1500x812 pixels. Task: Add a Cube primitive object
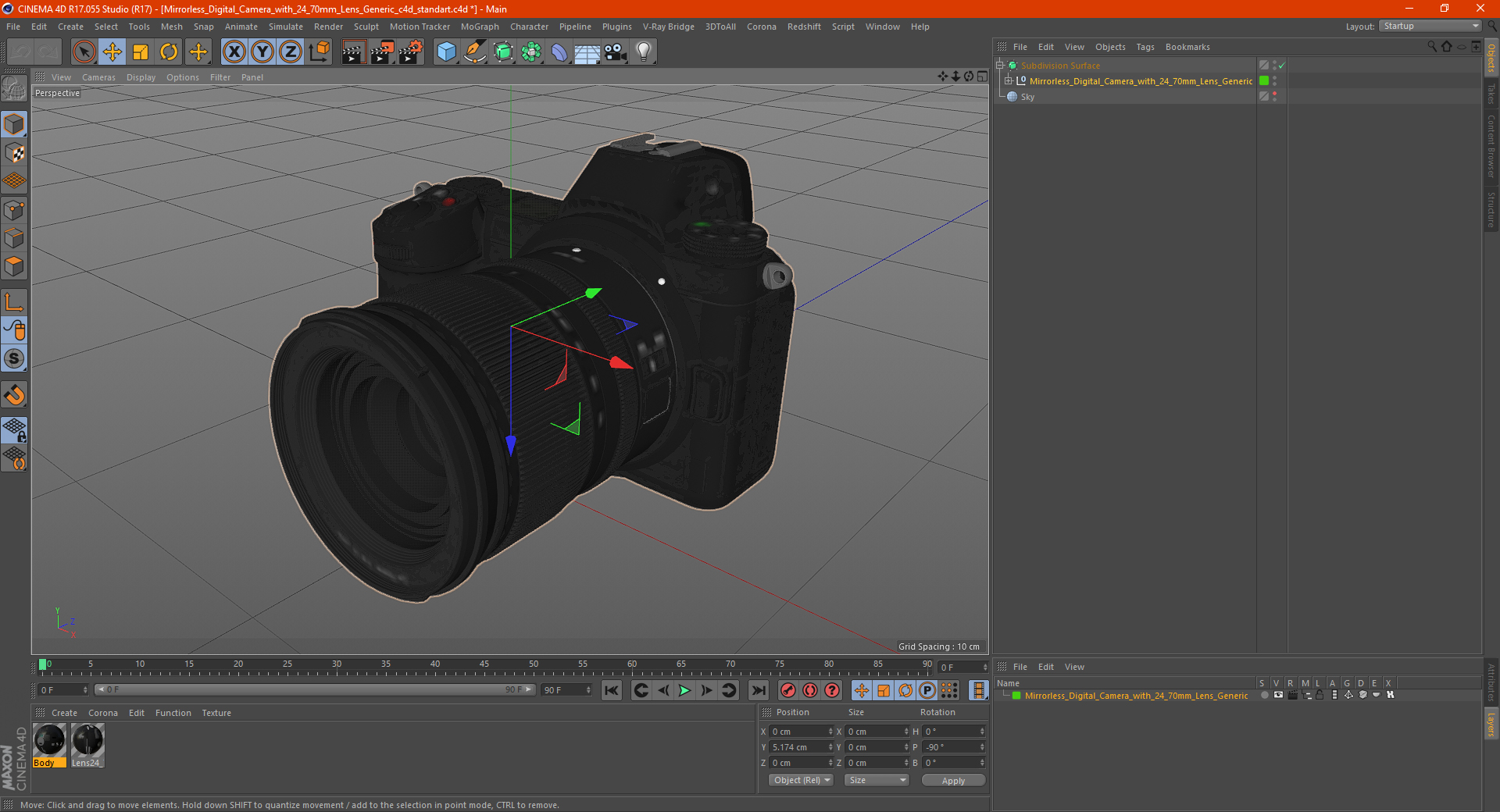click(446, 52)
